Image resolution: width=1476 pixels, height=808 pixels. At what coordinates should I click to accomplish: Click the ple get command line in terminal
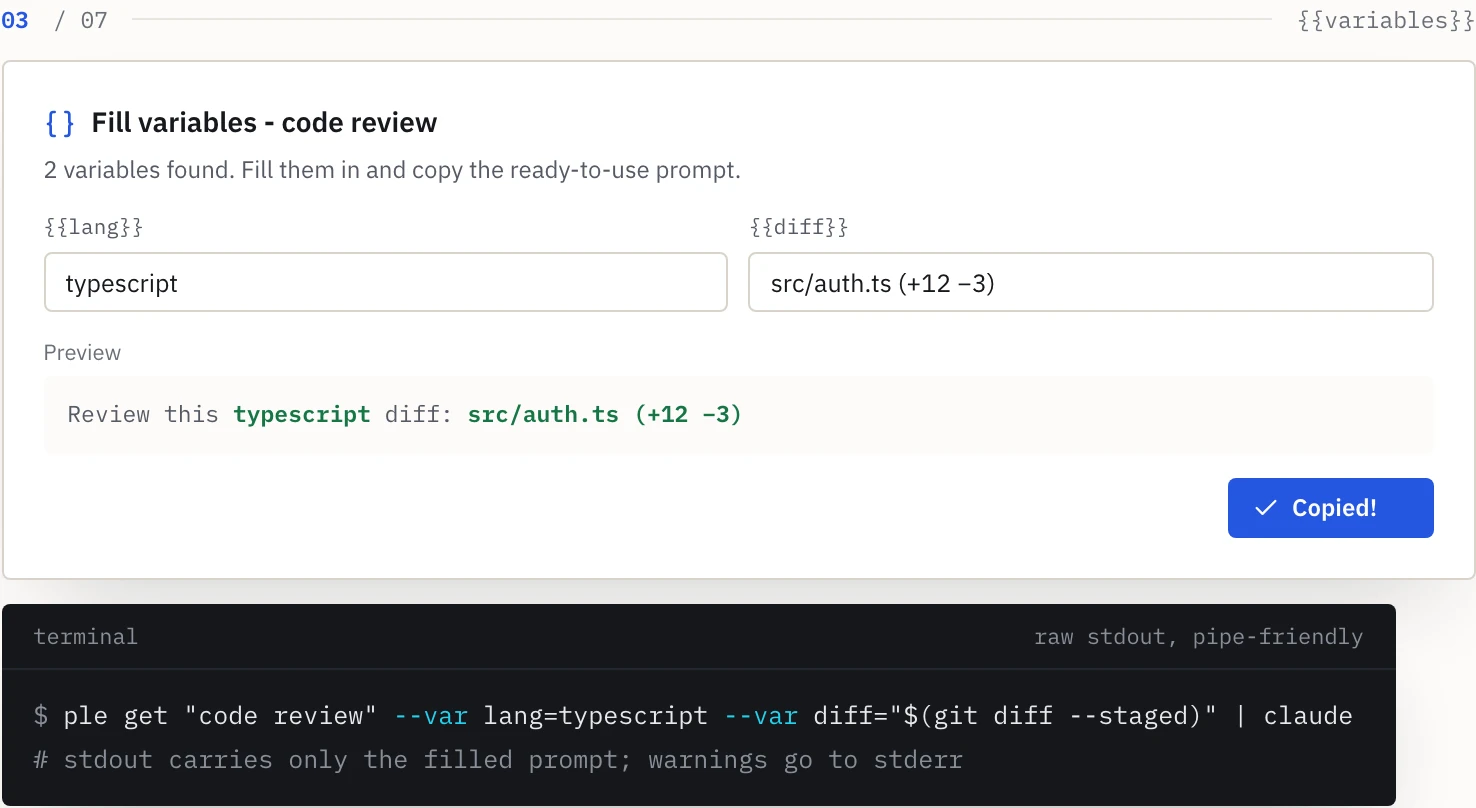click(x=692, y=716)
